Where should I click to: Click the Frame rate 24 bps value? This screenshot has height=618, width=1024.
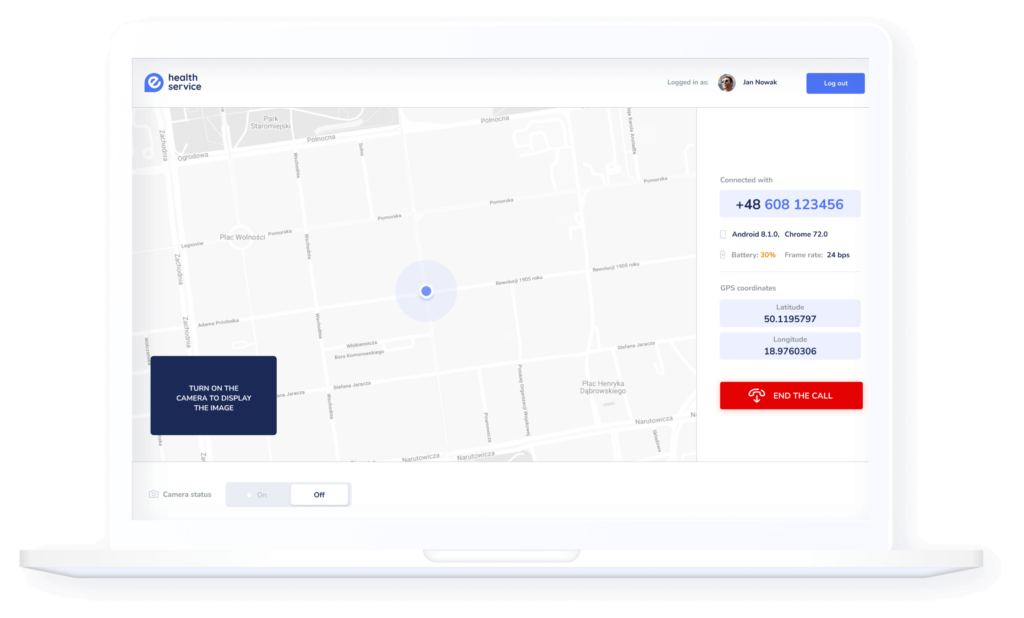(x=838, y=255)
